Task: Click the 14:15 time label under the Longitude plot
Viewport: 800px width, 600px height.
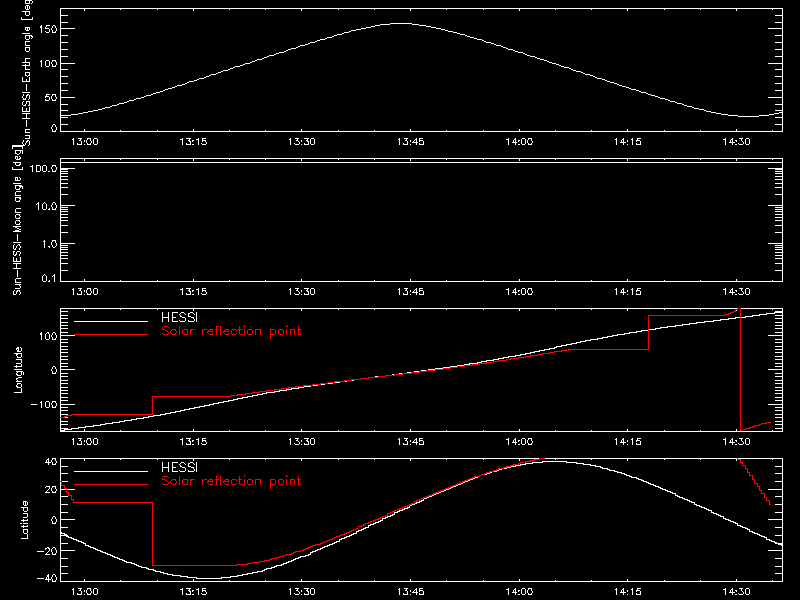Action: (x=628, y=442)
